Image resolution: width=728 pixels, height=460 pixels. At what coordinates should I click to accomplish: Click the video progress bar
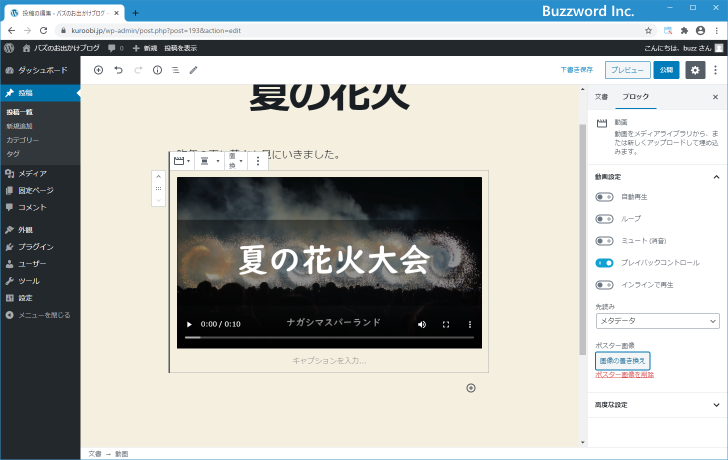[329, 337]
